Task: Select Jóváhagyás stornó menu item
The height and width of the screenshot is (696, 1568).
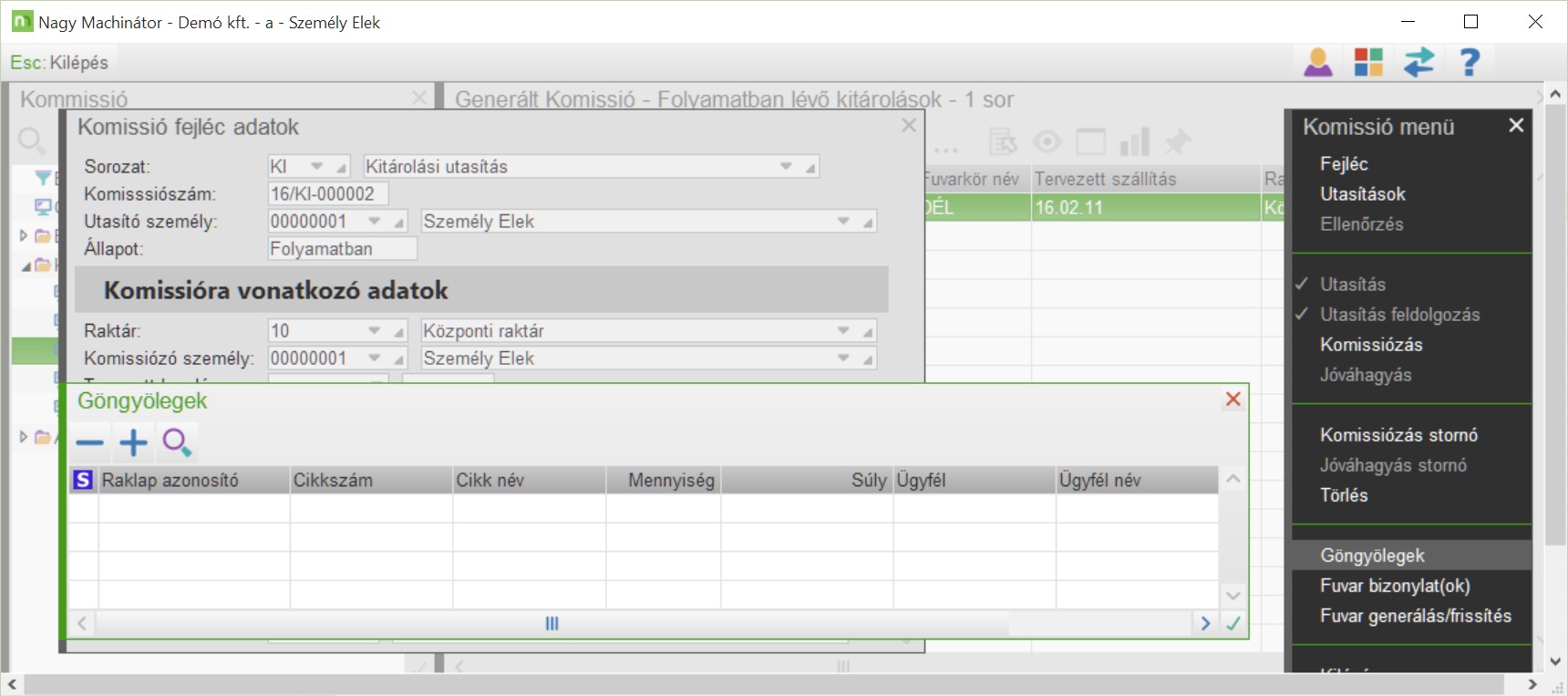Action: [1394, 464]
